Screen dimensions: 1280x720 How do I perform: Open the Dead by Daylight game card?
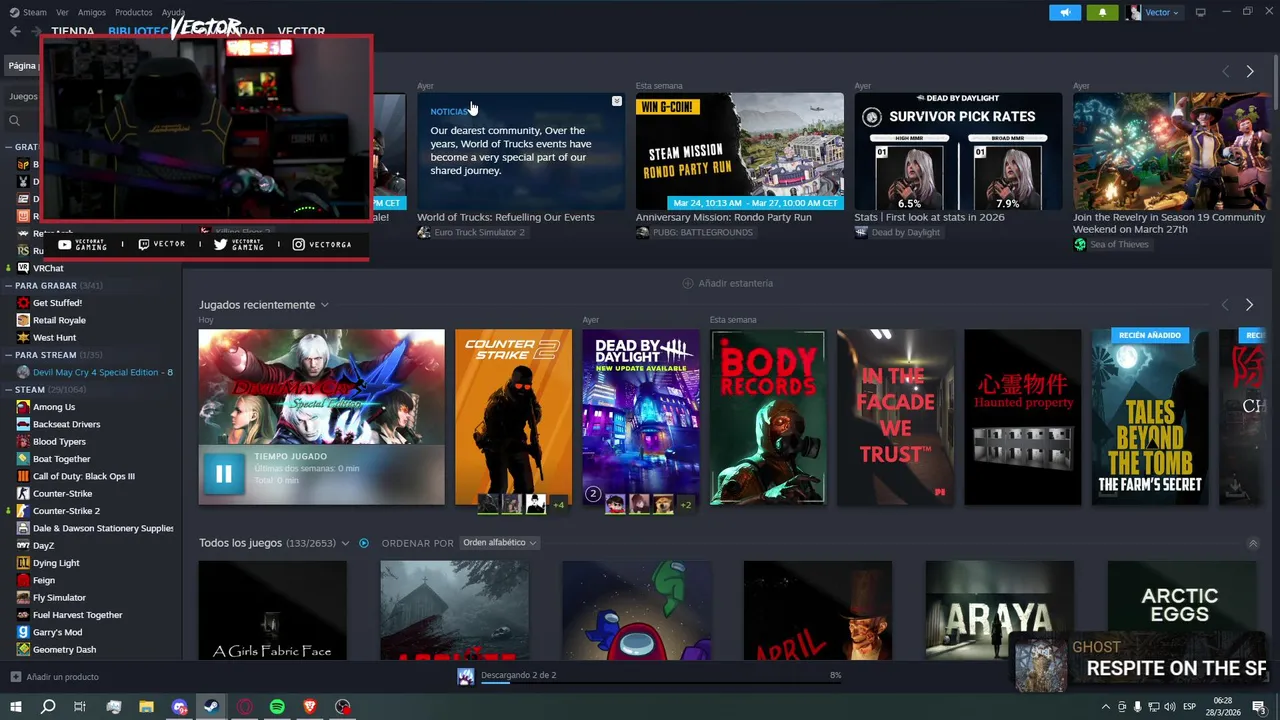(641, 417)
